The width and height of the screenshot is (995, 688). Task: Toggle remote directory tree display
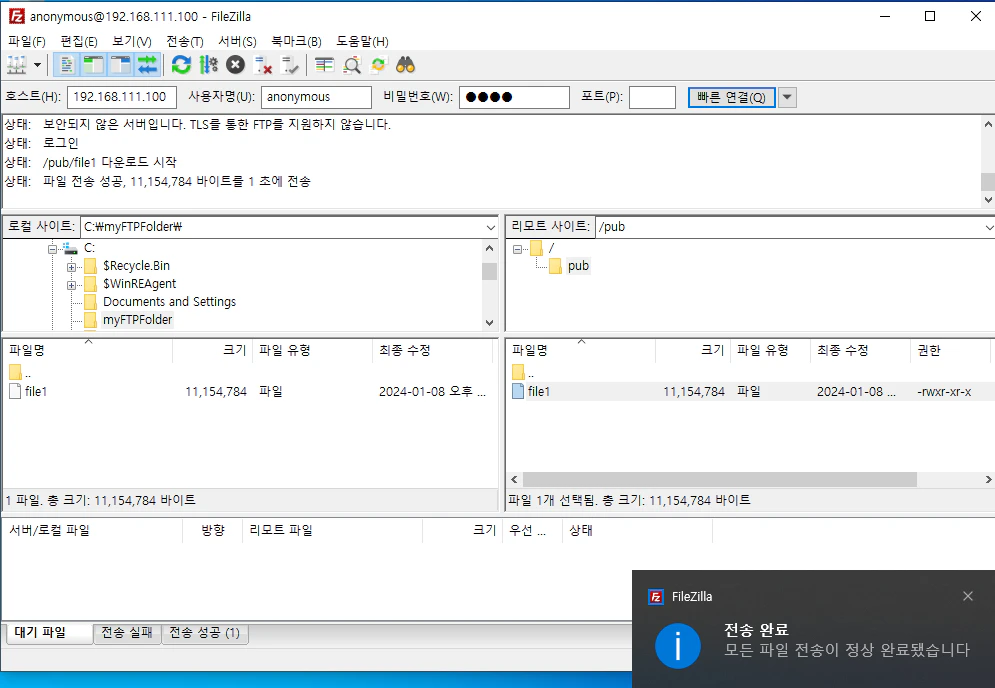120,65
